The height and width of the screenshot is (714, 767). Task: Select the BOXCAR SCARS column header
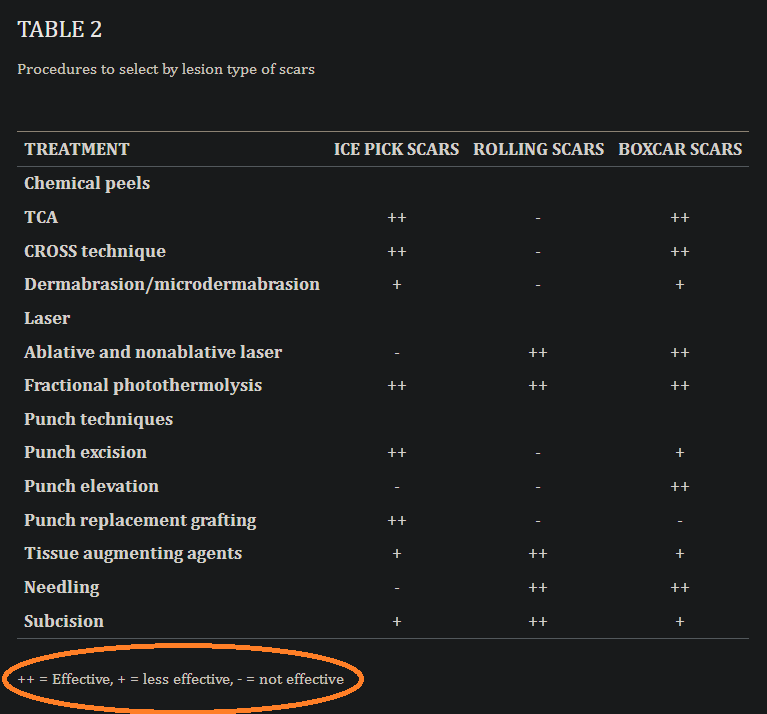pos(680,149)
